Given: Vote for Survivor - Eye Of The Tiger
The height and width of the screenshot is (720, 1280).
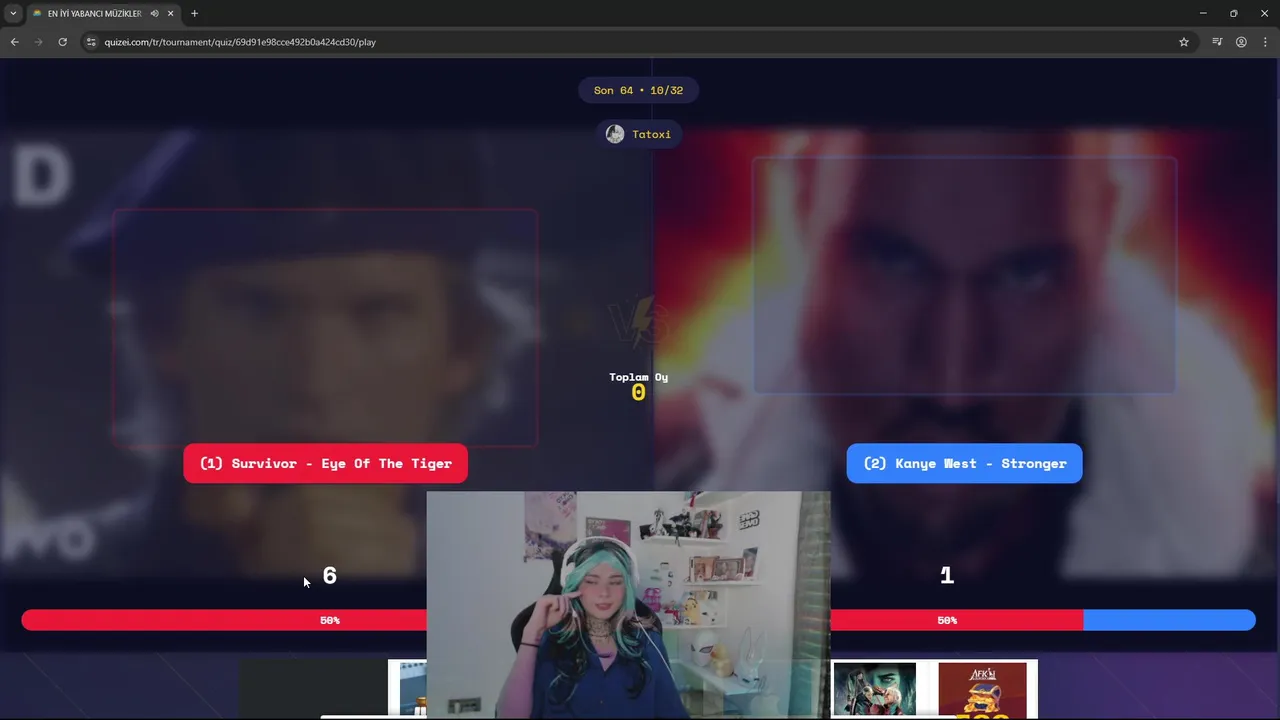Looking at the screenshot, I should coord(325,463).
